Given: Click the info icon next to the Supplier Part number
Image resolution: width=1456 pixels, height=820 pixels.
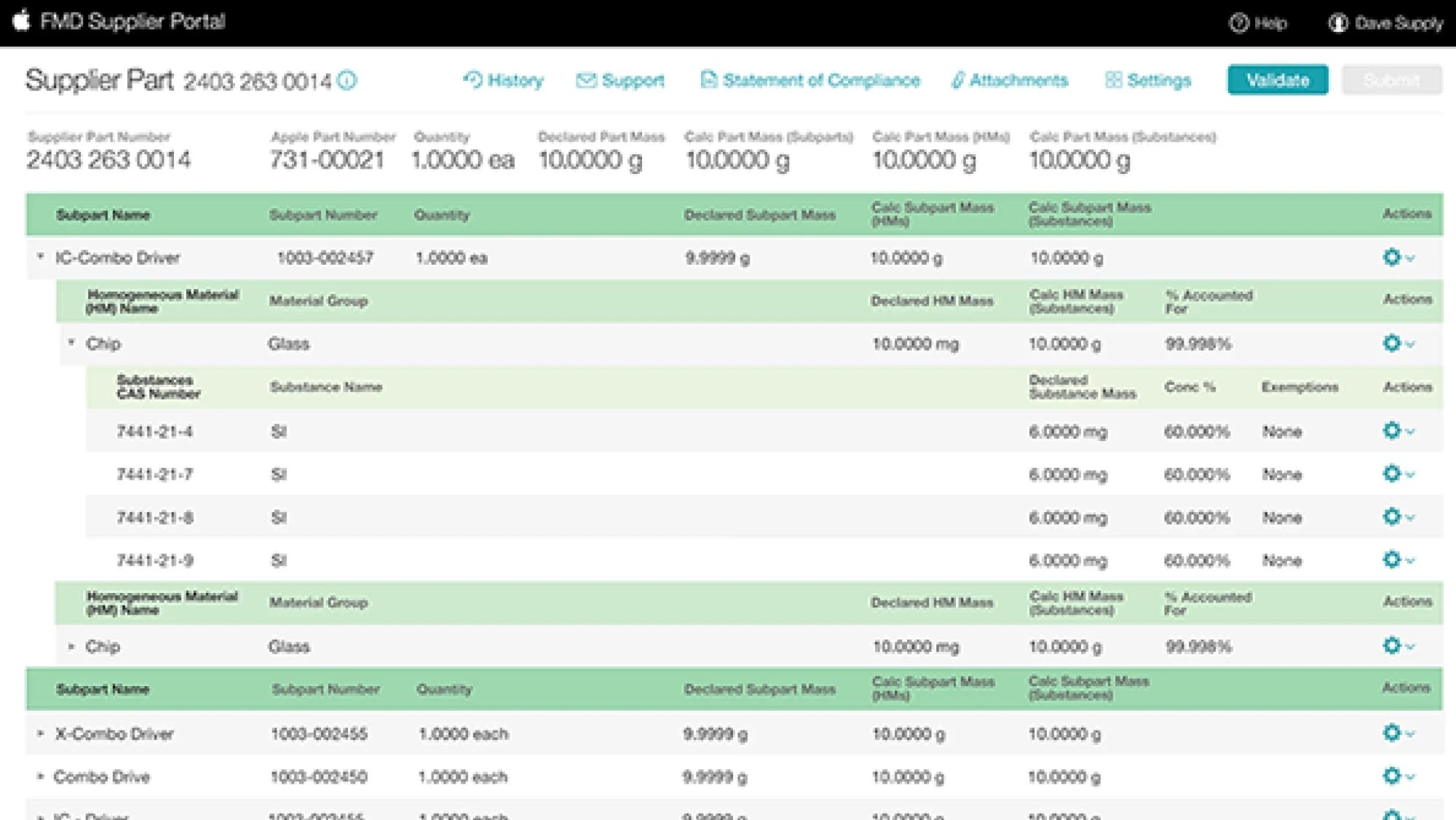Looking at the screenshot, I should [348, 80].
